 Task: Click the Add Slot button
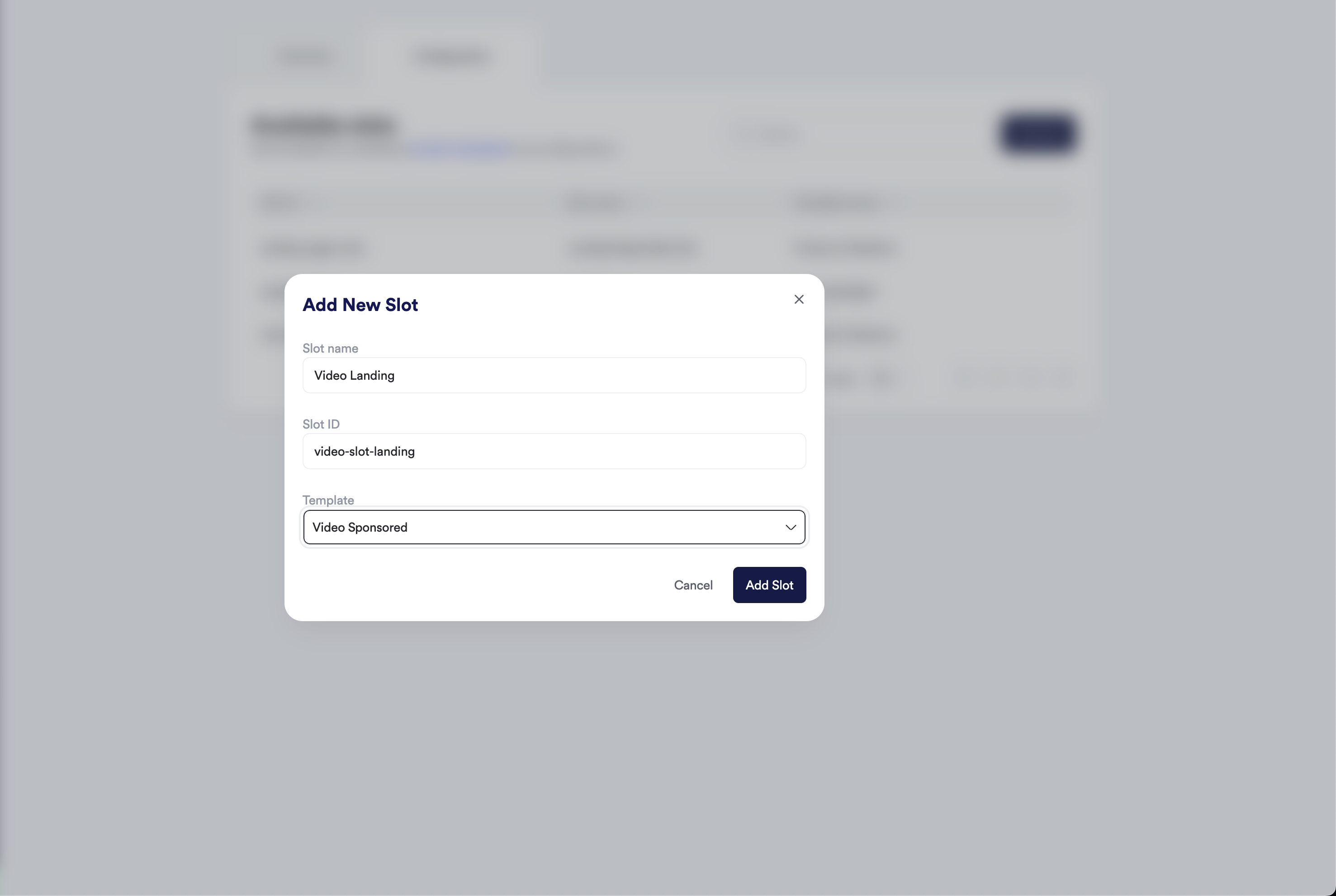tap(769, 585)
